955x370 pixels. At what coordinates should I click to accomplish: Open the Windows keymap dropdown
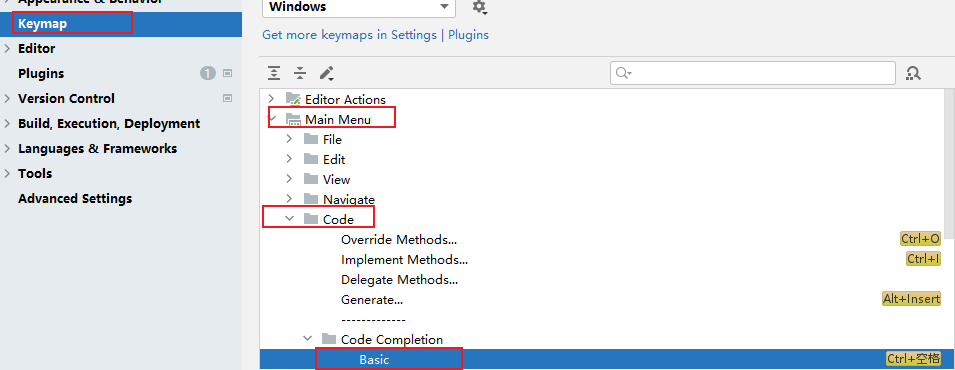pos(359,7)
